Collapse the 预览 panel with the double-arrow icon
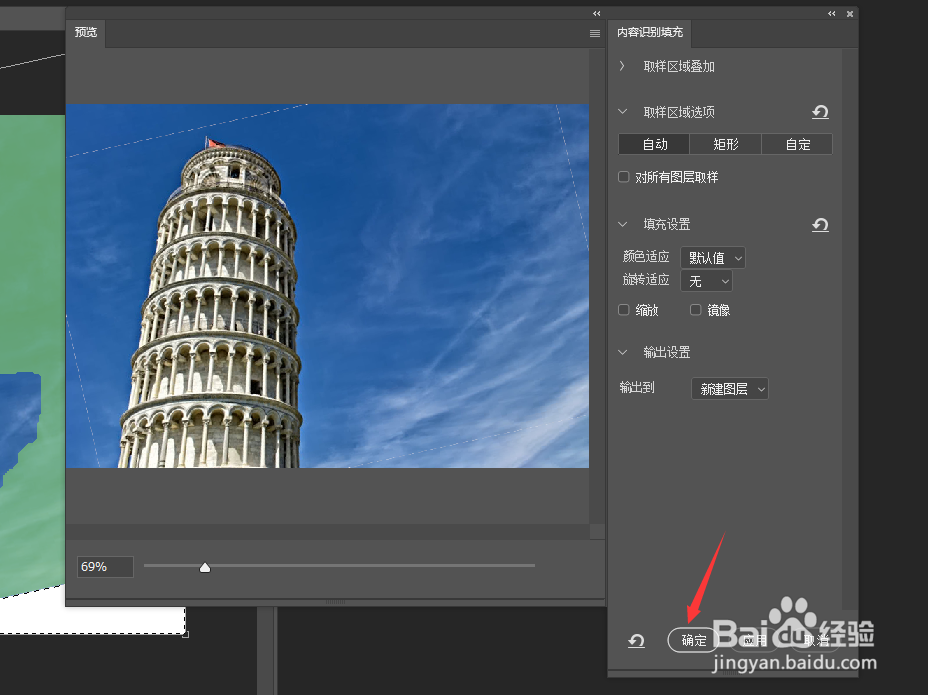This screenshot has width=928, height=695. pos(596,14)
